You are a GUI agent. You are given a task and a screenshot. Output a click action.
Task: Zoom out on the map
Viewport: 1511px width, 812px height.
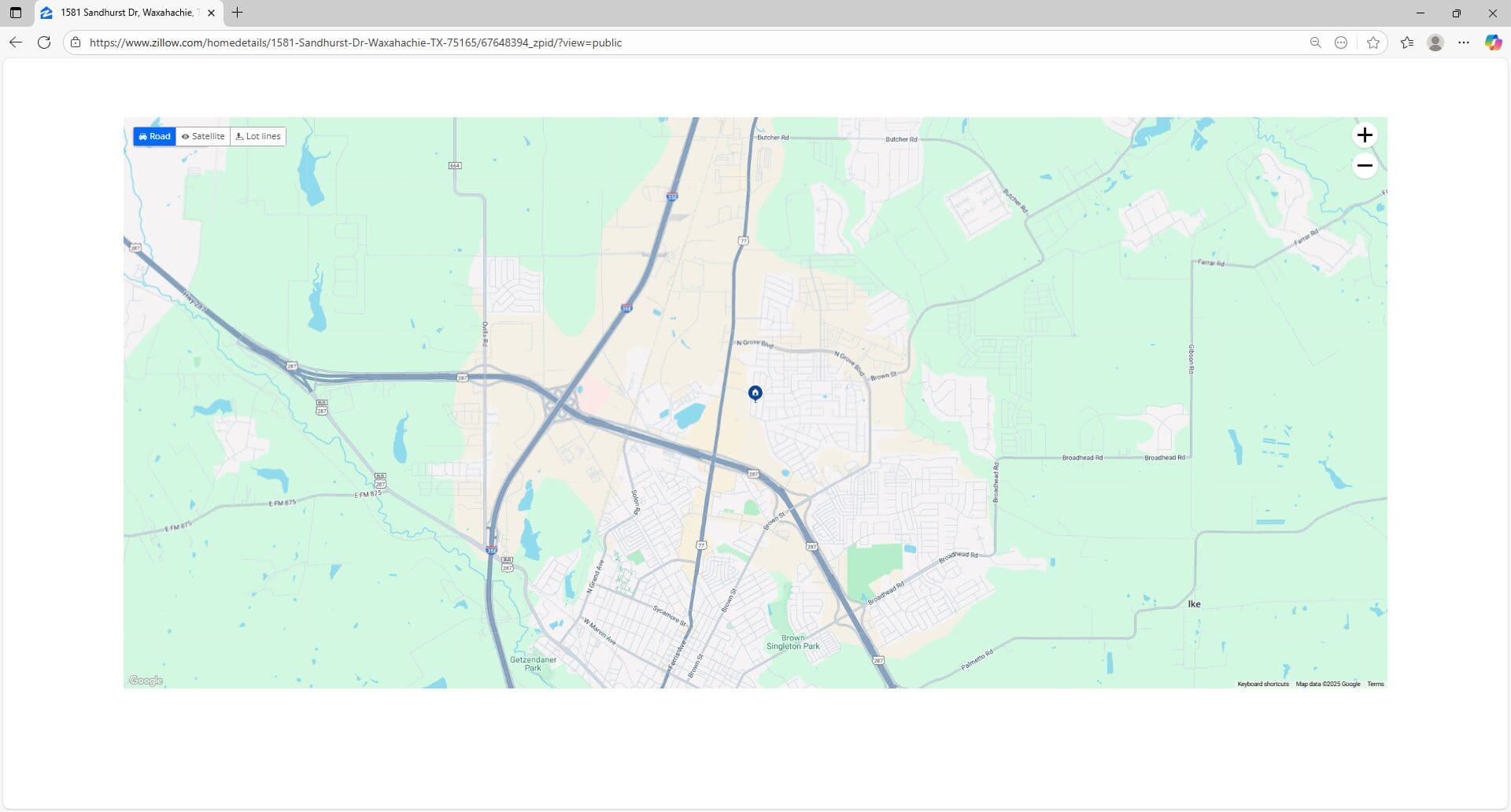(x=1364, y=166)
